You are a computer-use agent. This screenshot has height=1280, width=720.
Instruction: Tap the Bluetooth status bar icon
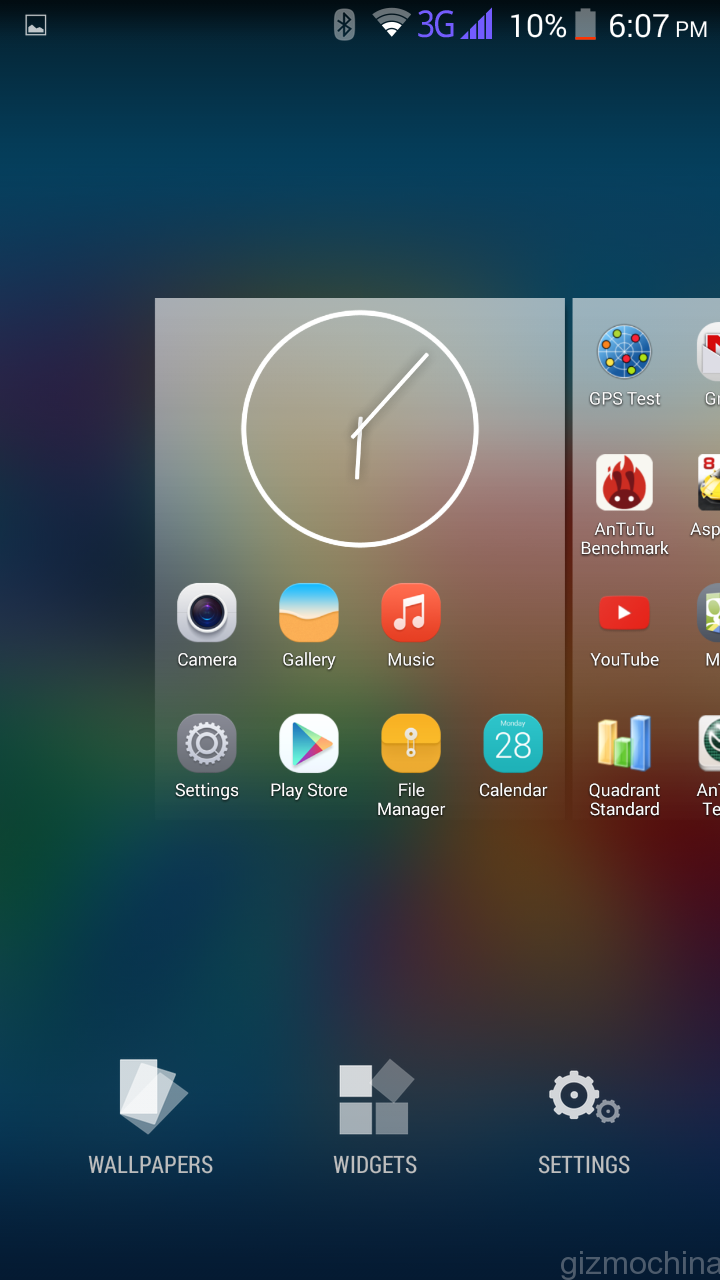[x=344, y=25]
